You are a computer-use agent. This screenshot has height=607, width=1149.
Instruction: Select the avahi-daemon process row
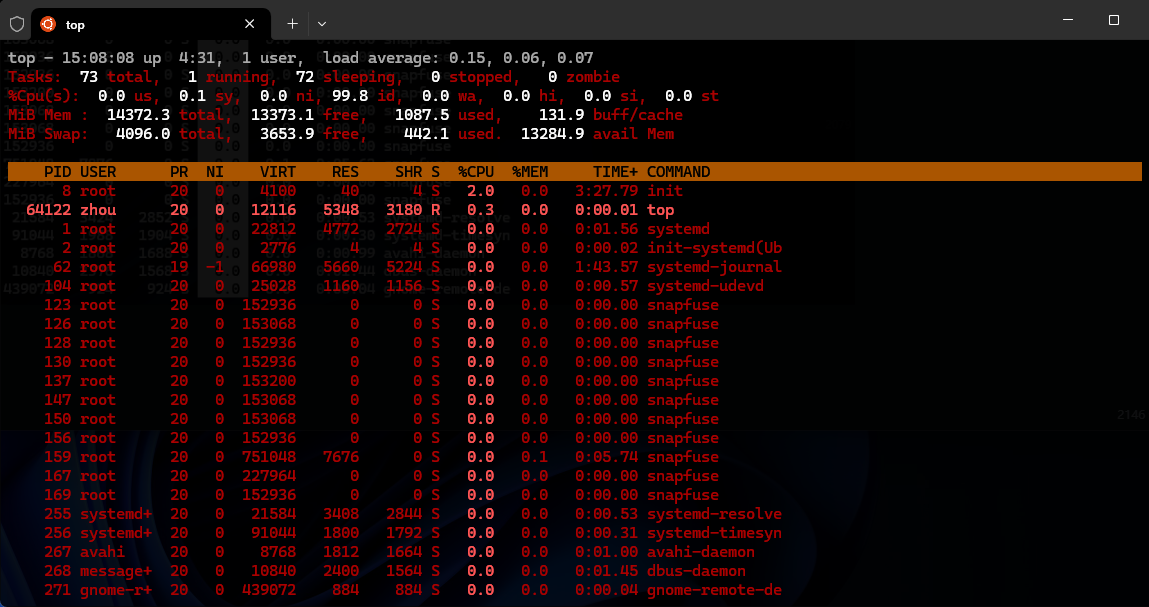tap(700, 552)
